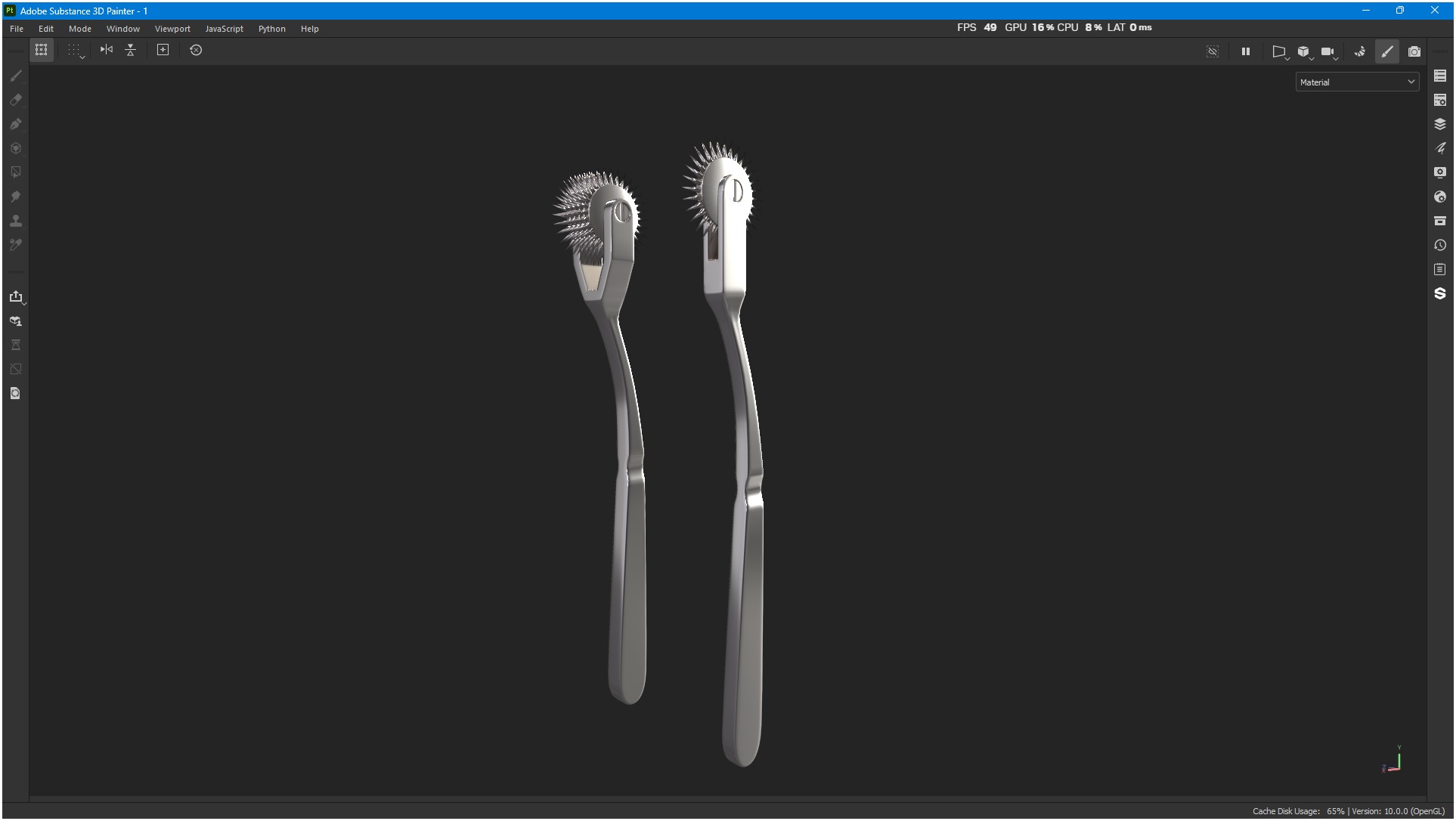Open the Material channel dropdown
This screenshot has height=821, width=1456.
1357,82
